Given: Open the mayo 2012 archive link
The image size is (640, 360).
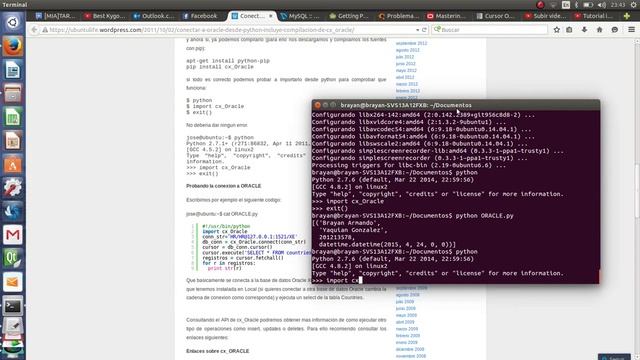Looking at the screenshot, I should pos(406,71).
